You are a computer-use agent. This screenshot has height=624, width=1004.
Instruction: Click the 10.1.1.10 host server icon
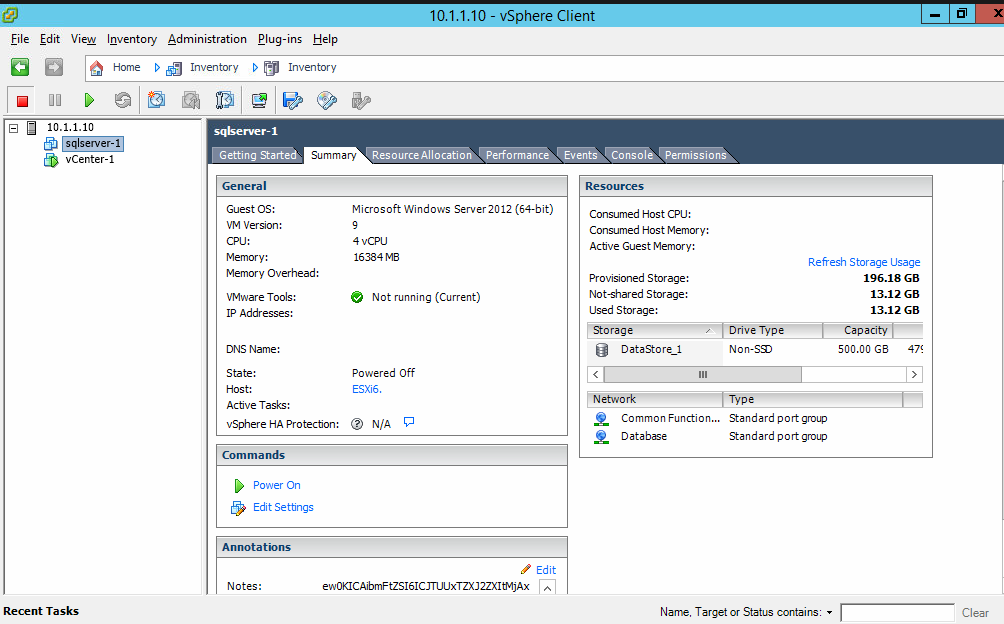tap(31, 127)
